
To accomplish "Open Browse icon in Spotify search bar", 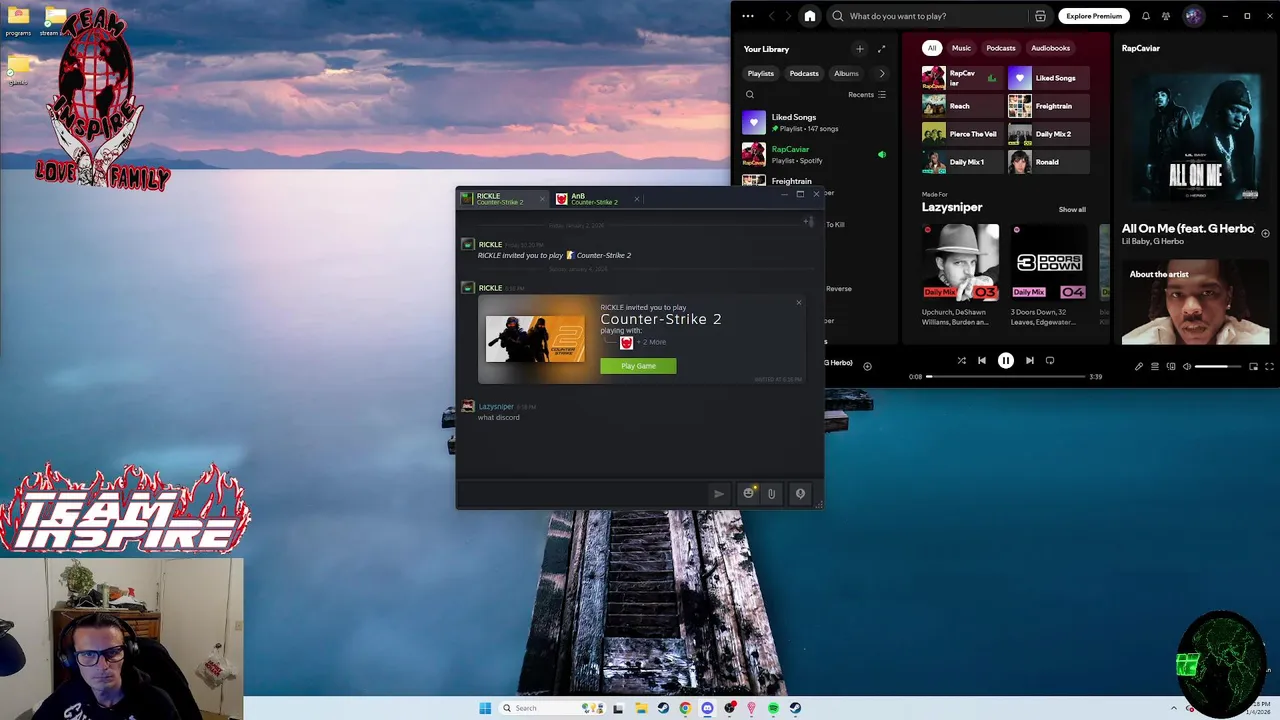I will [x=1040, y=16].
